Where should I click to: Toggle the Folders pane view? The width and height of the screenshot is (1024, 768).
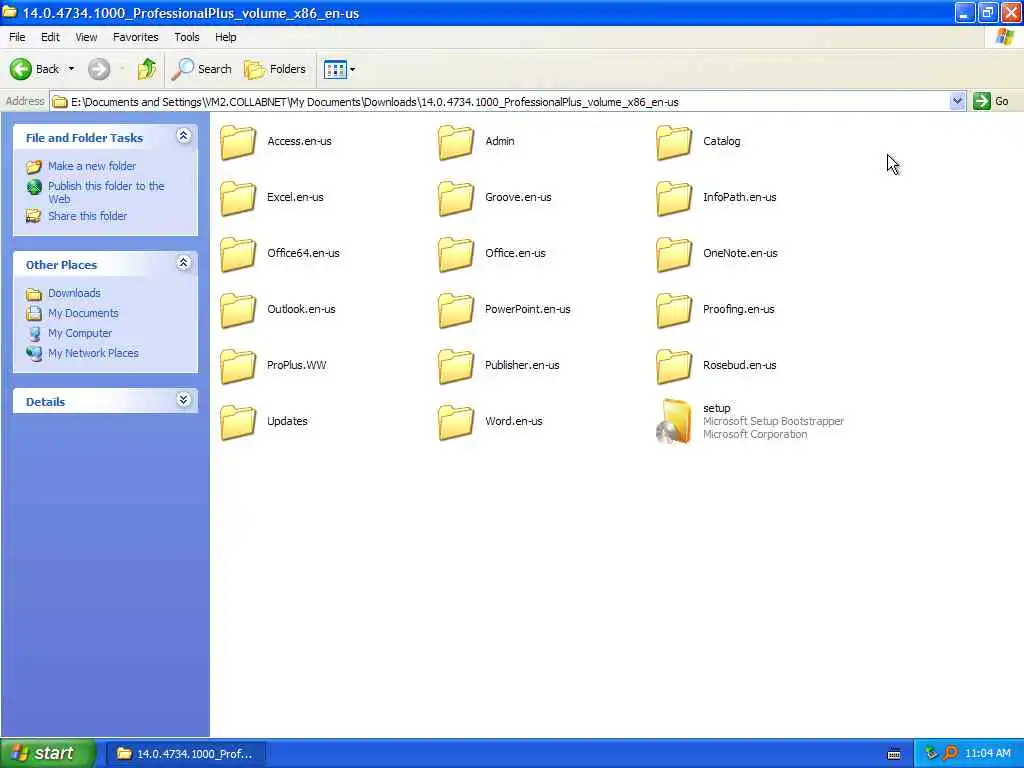click(275, 69)
